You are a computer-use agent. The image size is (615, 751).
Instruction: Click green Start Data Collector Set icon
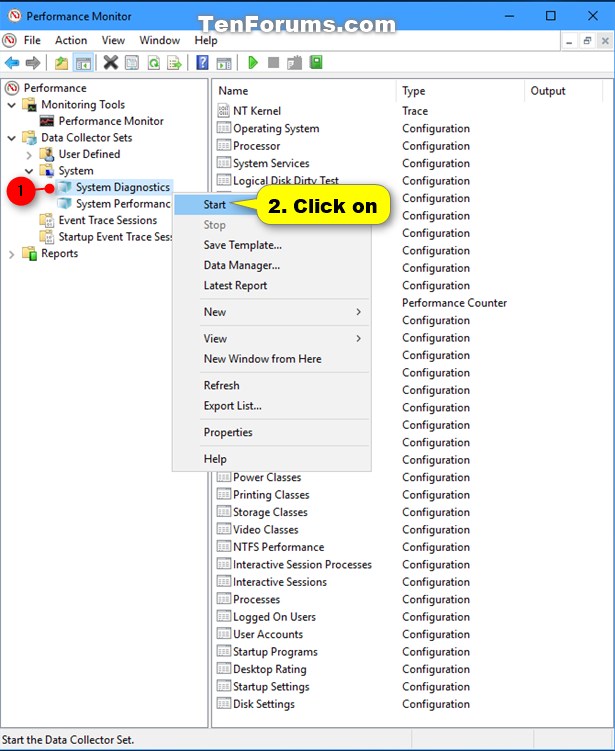pyautogui.click(x=253, y=63)
